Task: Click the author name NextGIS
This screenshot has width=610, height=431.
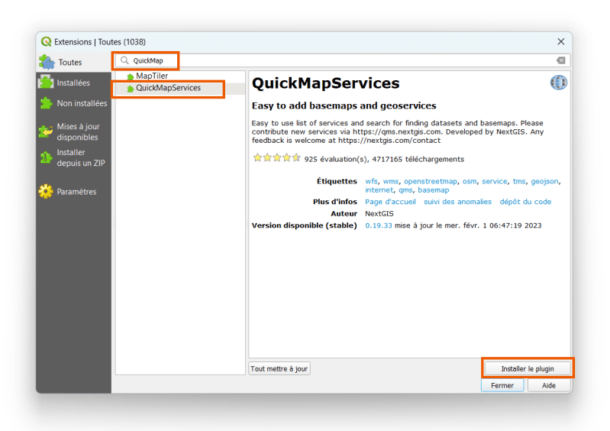Action: pos(379,214)
